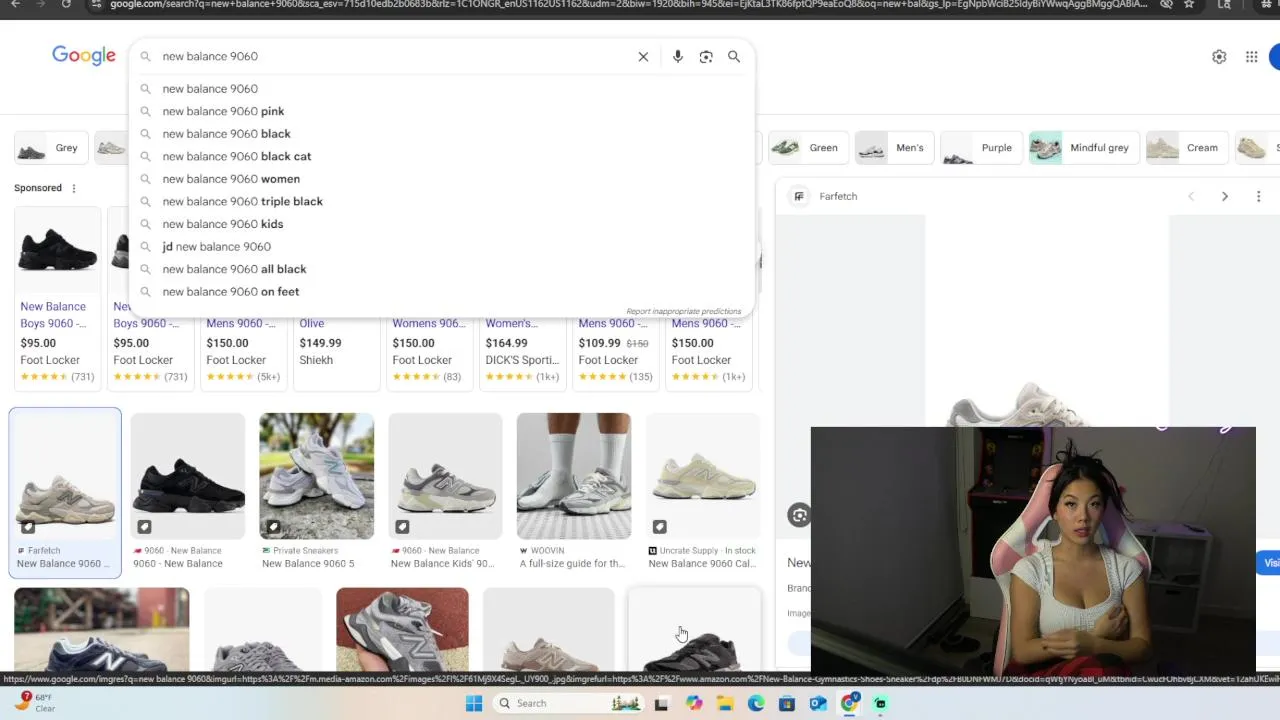Open navy blue sneaker image thumbnail

[101, 629]
